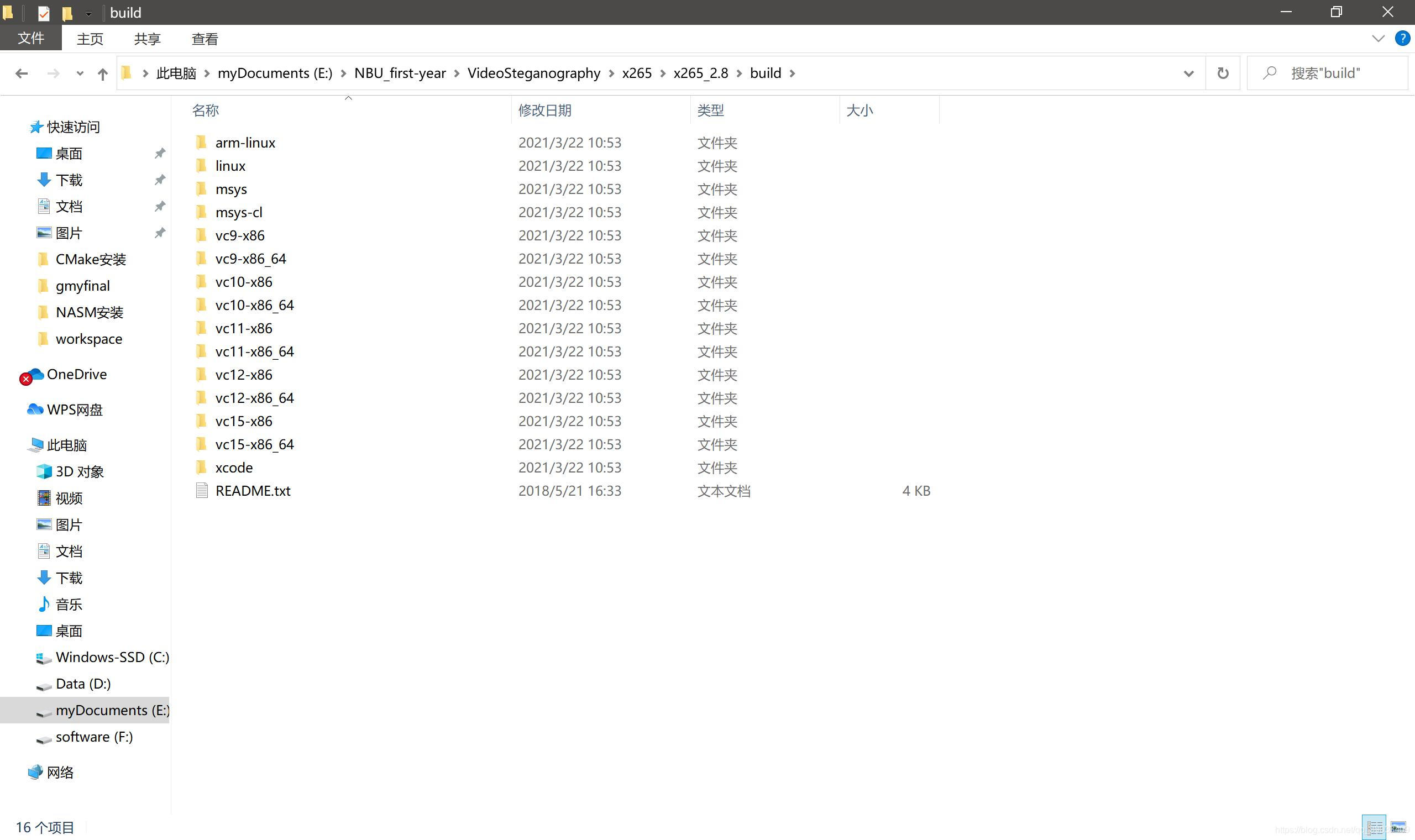Switch to large icons view button

pos(1398,827)
